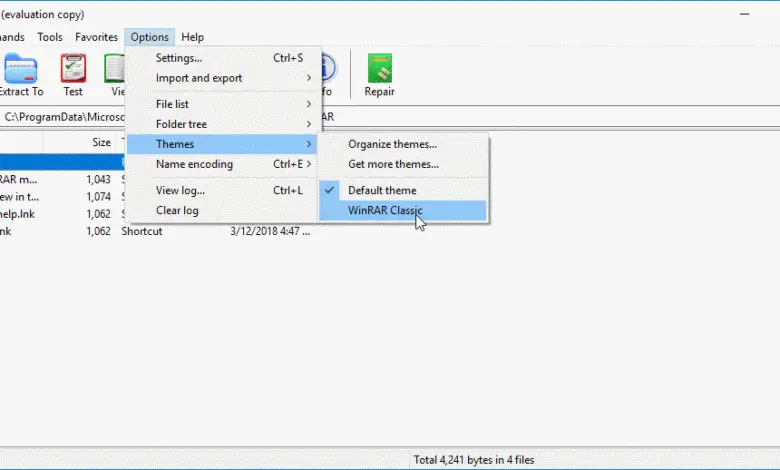Open Organize themes... in the submenu
This screenshot has height=470, width=780.
tap(402, 144)
